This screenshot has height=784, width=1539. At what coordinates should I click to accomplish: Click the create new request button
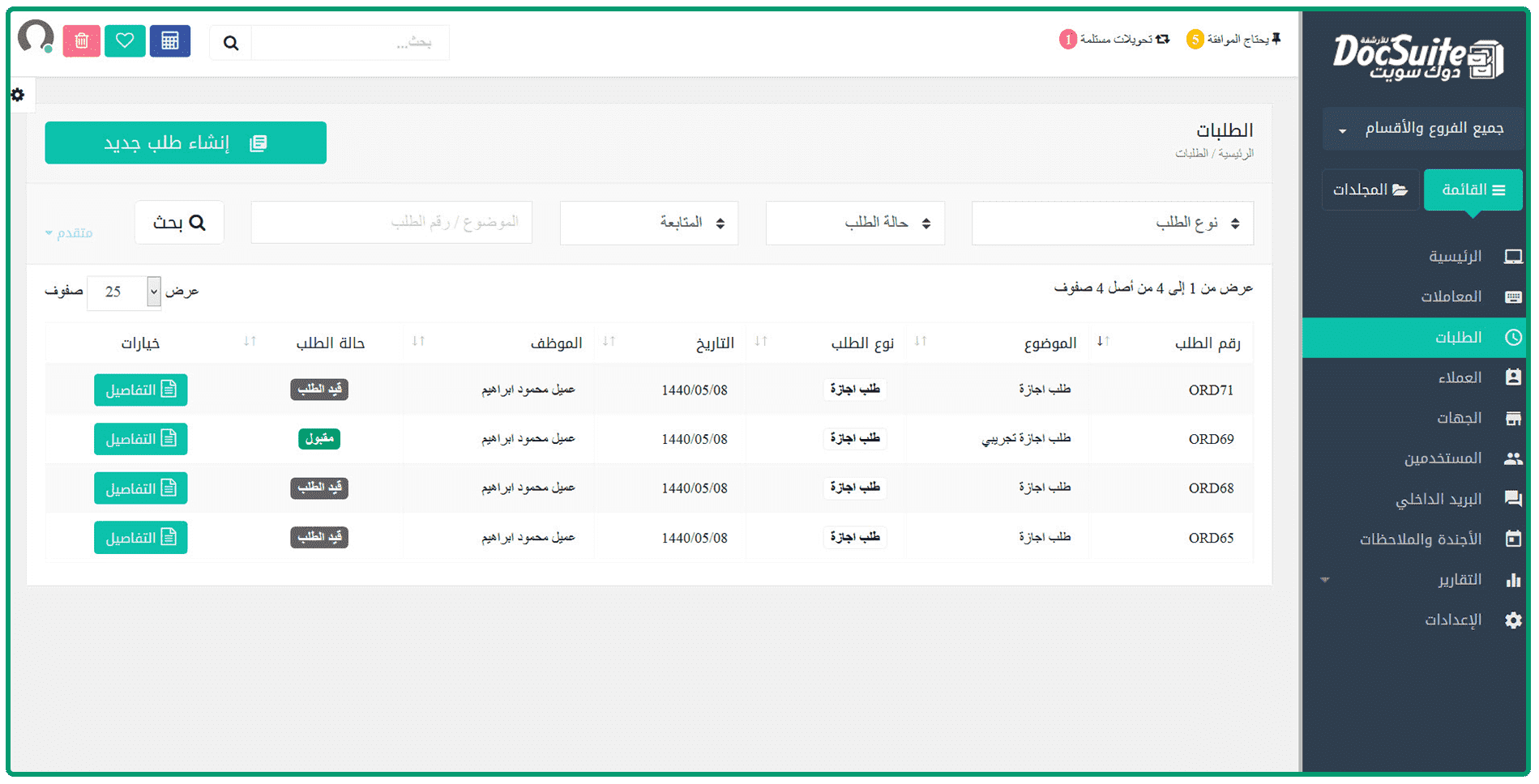(x=186, y=143)
